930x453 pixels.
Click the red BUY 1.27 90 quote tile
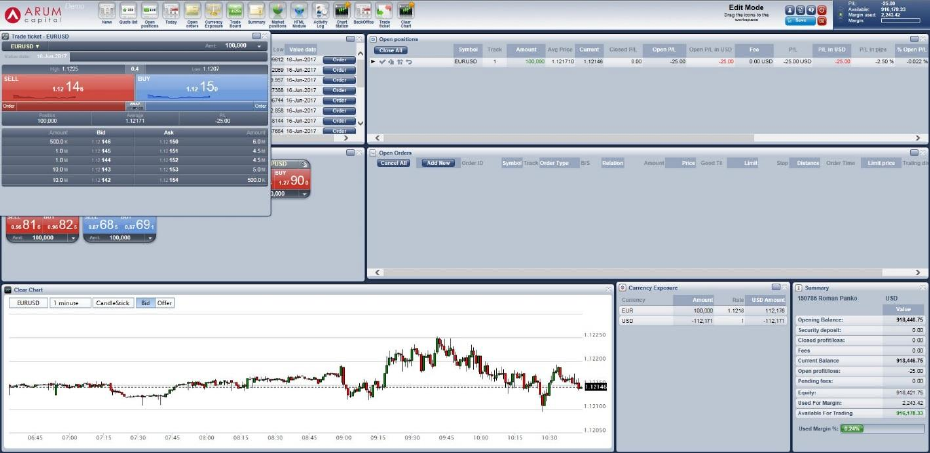click(291, 179)
